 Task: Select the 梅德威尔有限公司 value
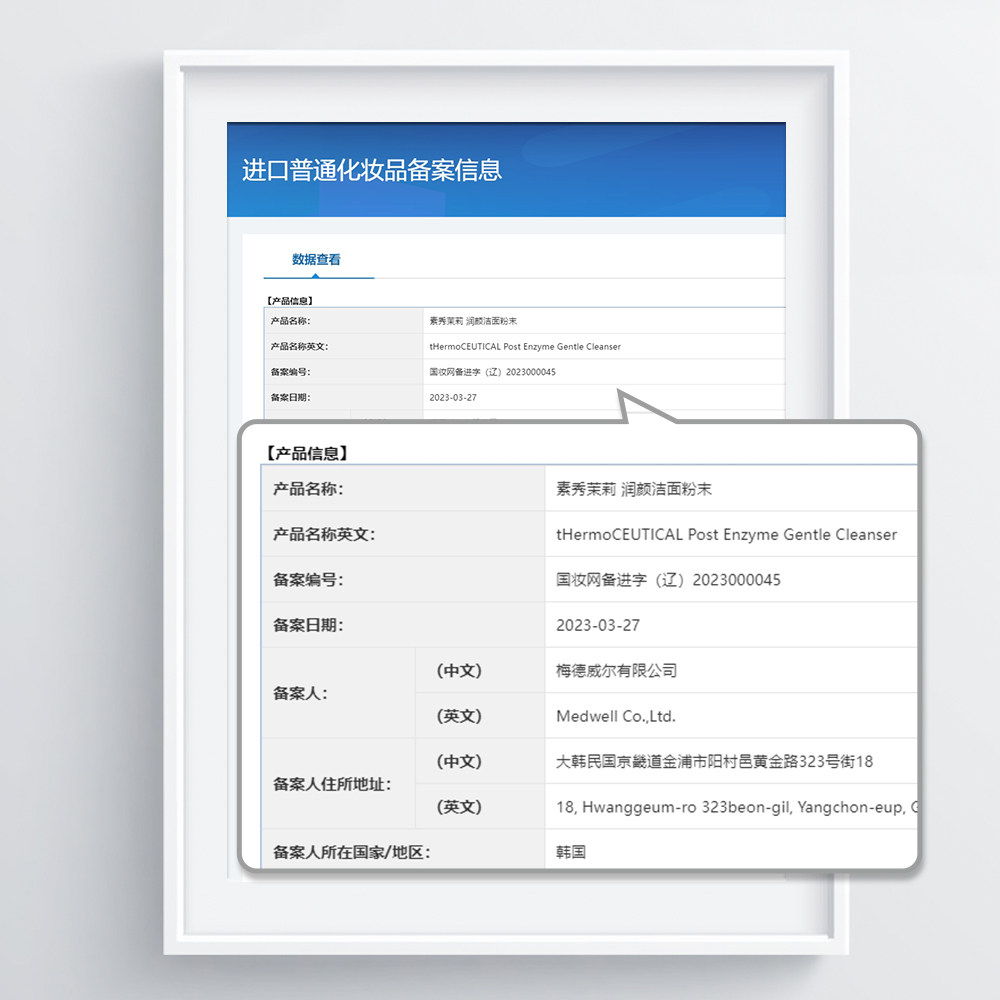(616, 671)
